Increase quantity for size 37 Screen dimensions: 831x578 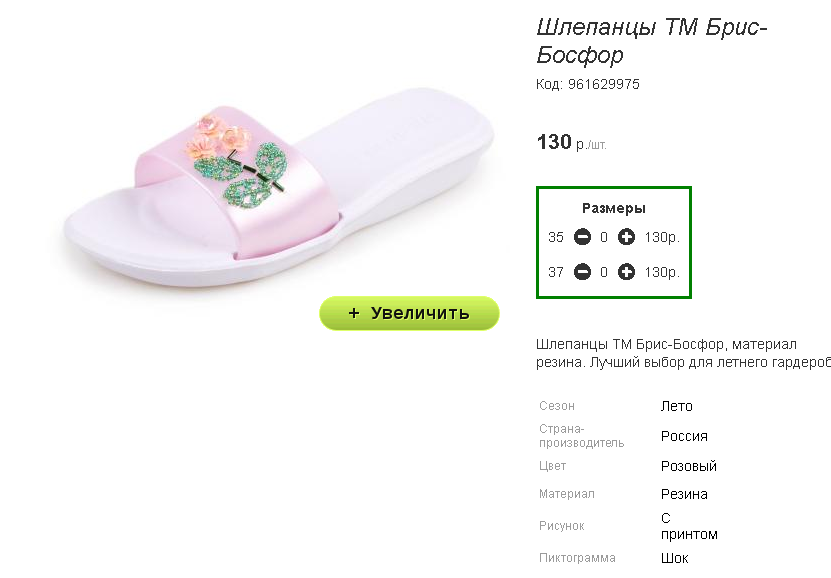pos(626,272)
